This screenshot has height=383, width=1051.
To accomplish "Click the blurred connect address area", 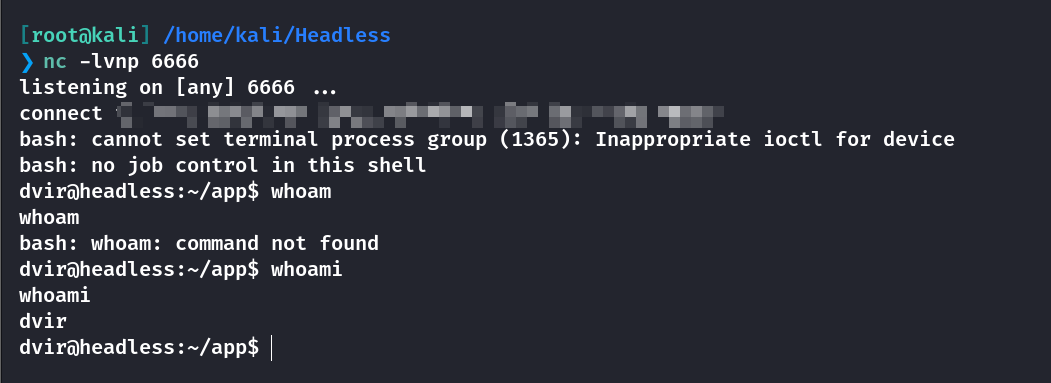I will click(420, 114).
